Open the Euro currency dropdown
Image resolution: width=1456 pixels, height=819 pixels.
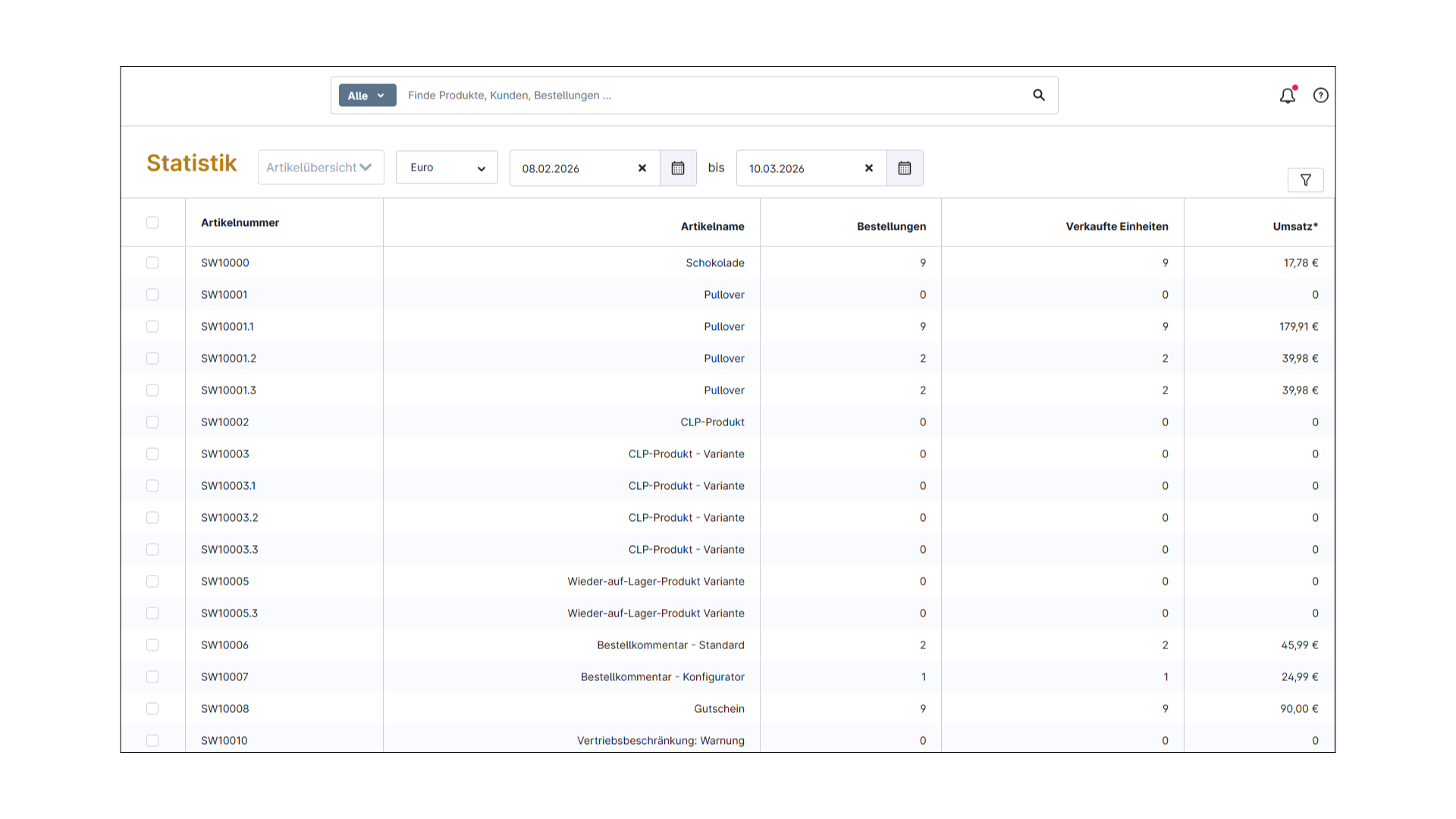(447, 168)
